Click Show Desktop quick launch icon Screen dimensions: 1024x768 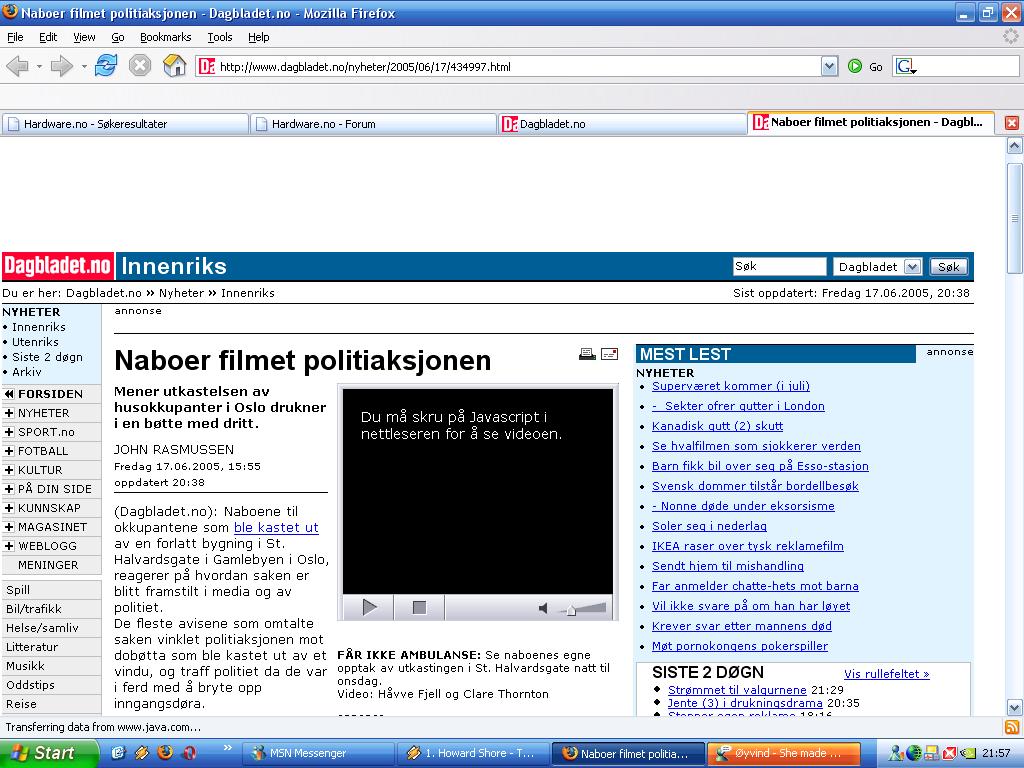118,752
